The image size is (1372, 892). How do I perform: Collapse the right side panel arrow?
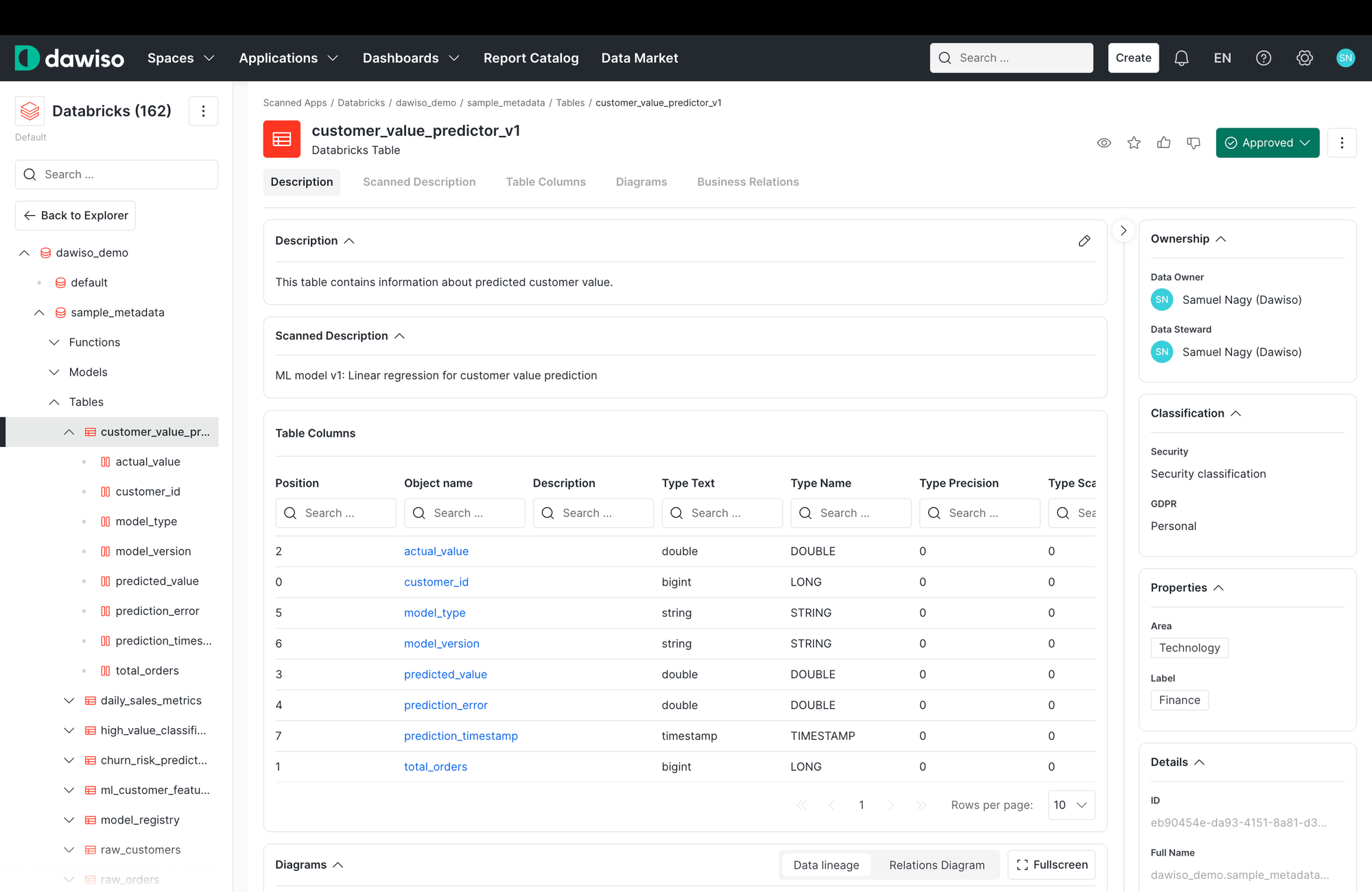(x=1123, y=230)
